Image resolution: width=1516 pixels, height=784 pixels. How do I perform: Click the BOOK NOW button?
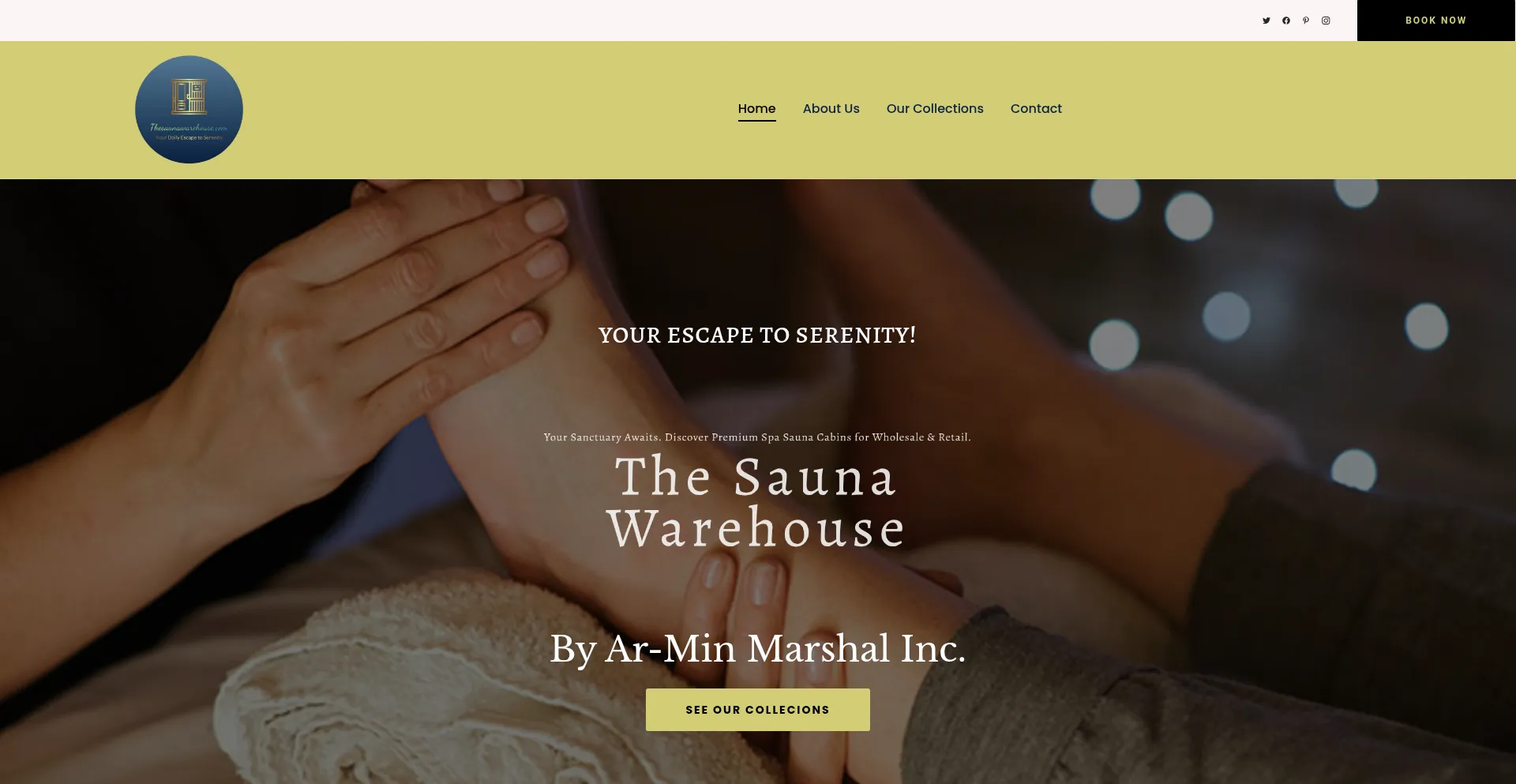1435,21
